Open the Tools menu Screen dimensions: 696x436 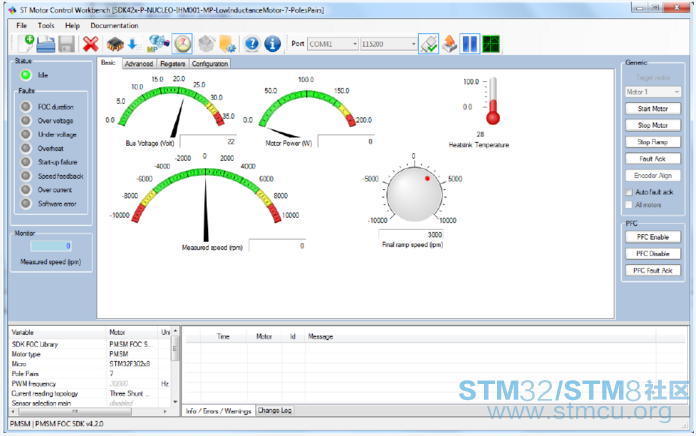(46, 25)
